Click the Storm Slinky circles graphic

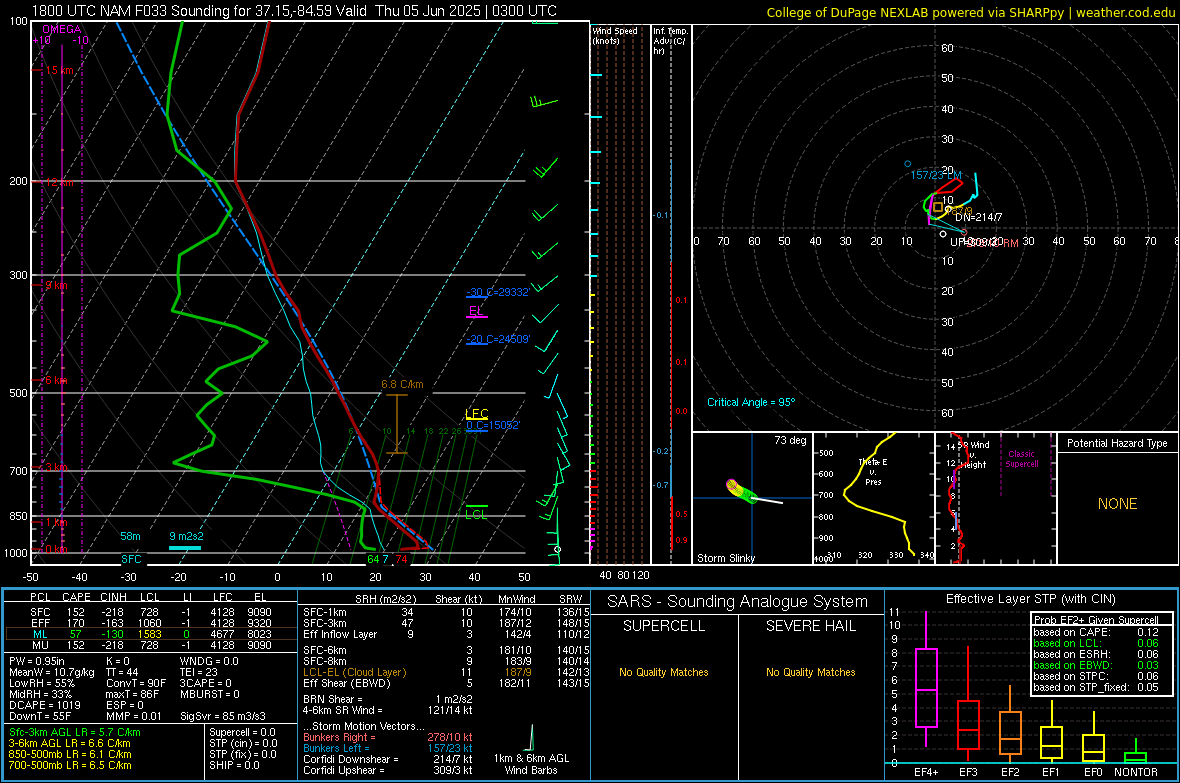[x=741, y=491]
